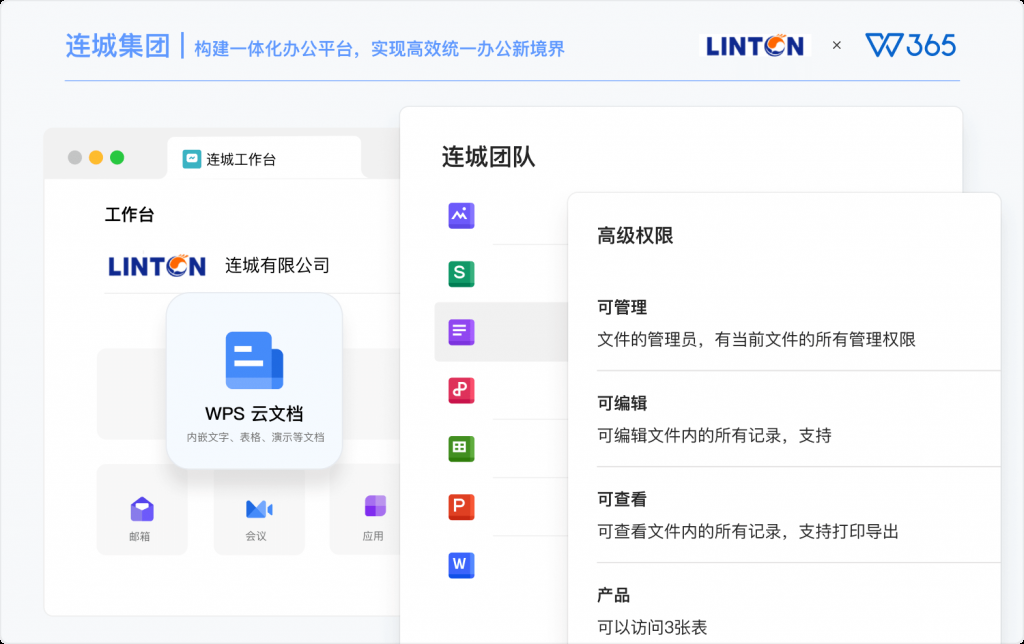Select the purple image file icon in 连城团队
1024x644 pixels.
point(461,215)
